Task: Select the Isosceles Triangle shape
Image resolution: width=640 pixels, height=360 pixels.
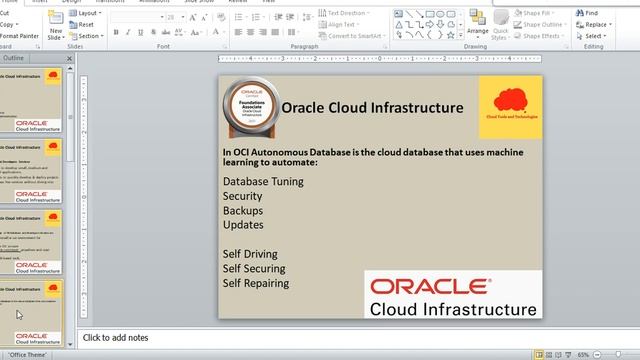Action: (x=398, y=25)
